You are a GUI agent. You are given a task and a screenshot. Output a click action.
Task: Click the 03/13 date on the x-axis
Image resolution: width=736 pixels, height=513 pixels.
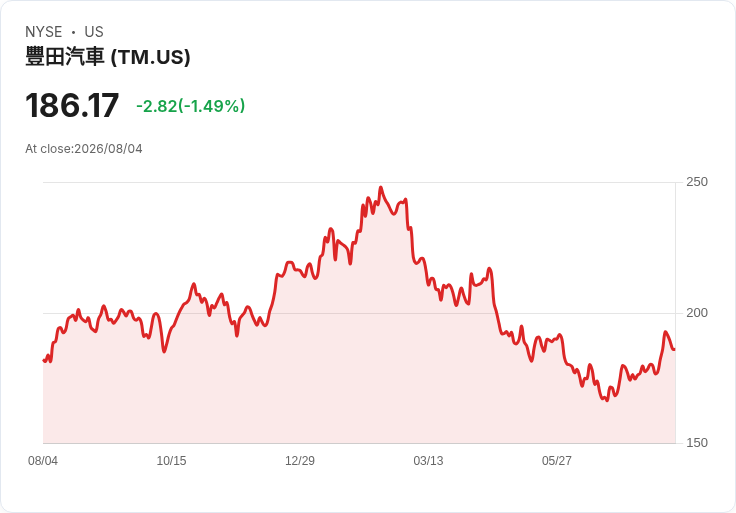click(428, 461)
